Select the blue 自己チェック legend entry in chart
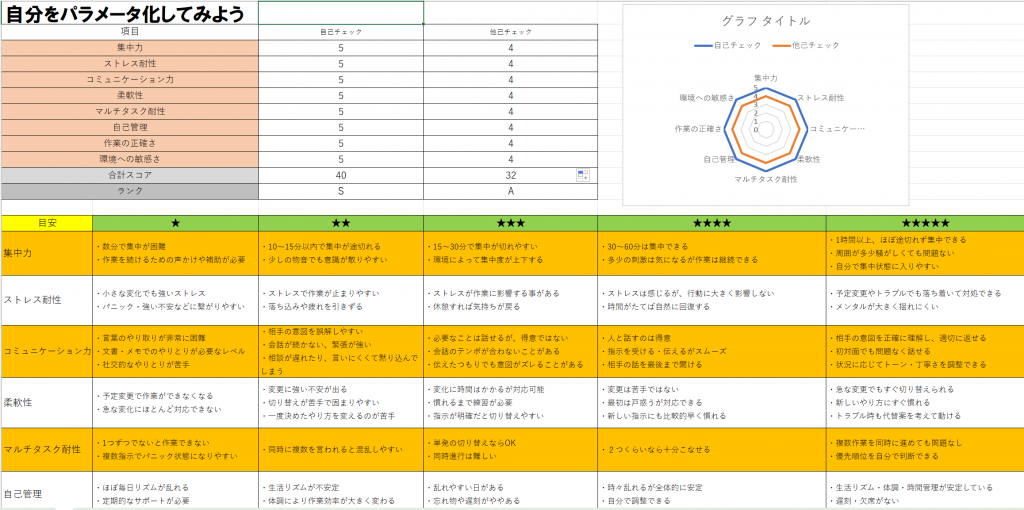The height and width of the screenshot is (510, 1024). (728, 45)
